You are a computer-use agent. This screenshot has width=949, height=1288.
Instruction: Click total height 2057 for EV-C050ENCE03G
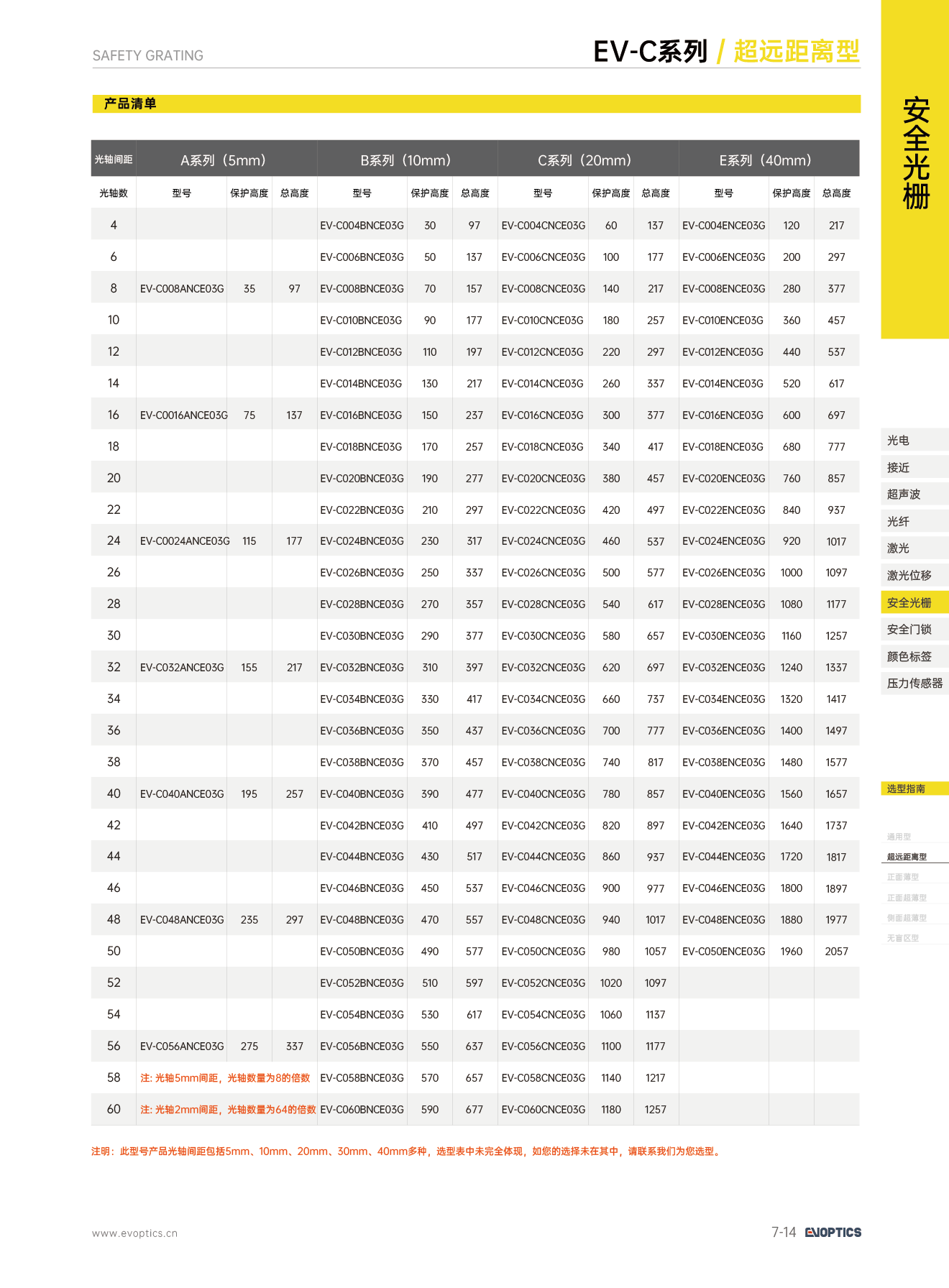click(836, 952)
